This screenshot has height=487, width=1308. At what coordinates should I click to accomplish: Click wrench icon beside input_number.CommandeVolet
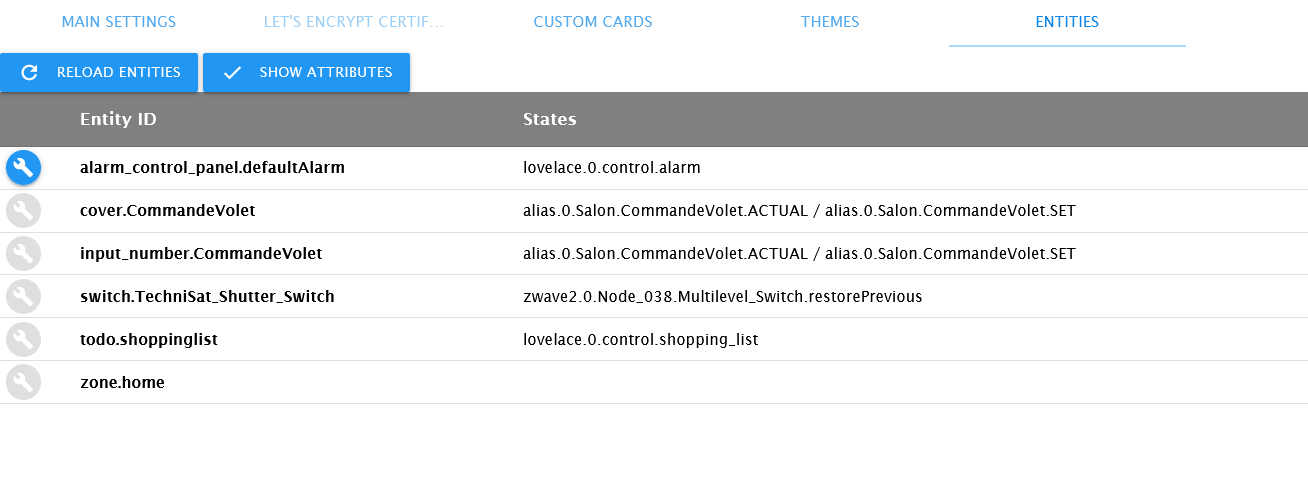pyautogui.click(x=23, y=254)
